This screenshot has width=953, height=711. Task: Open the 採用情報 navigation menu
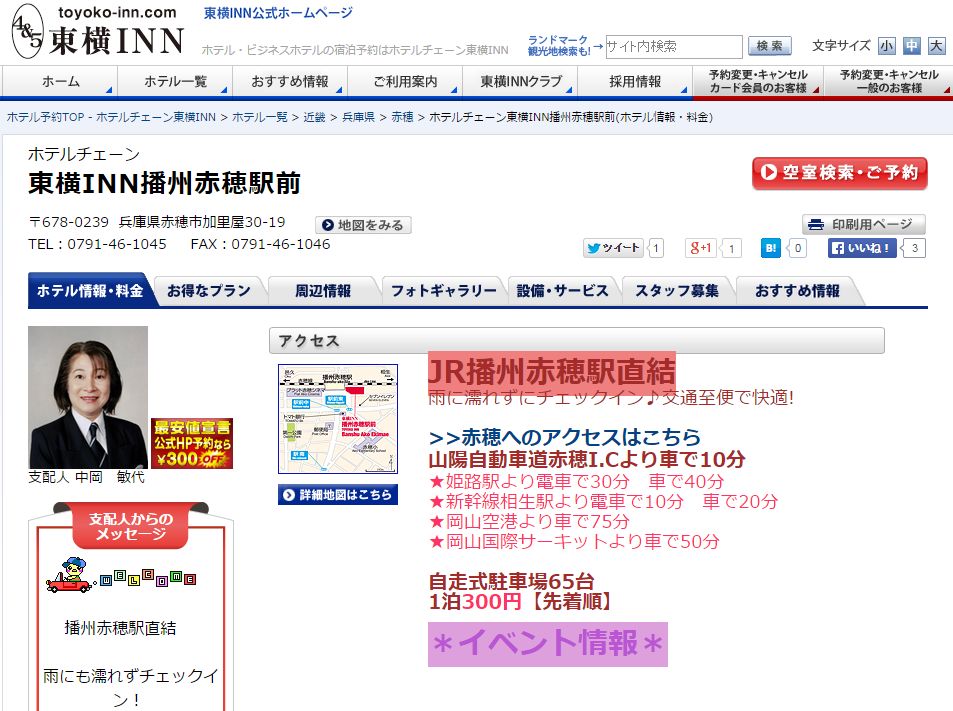pyautogui.click(x=635, y=81)
